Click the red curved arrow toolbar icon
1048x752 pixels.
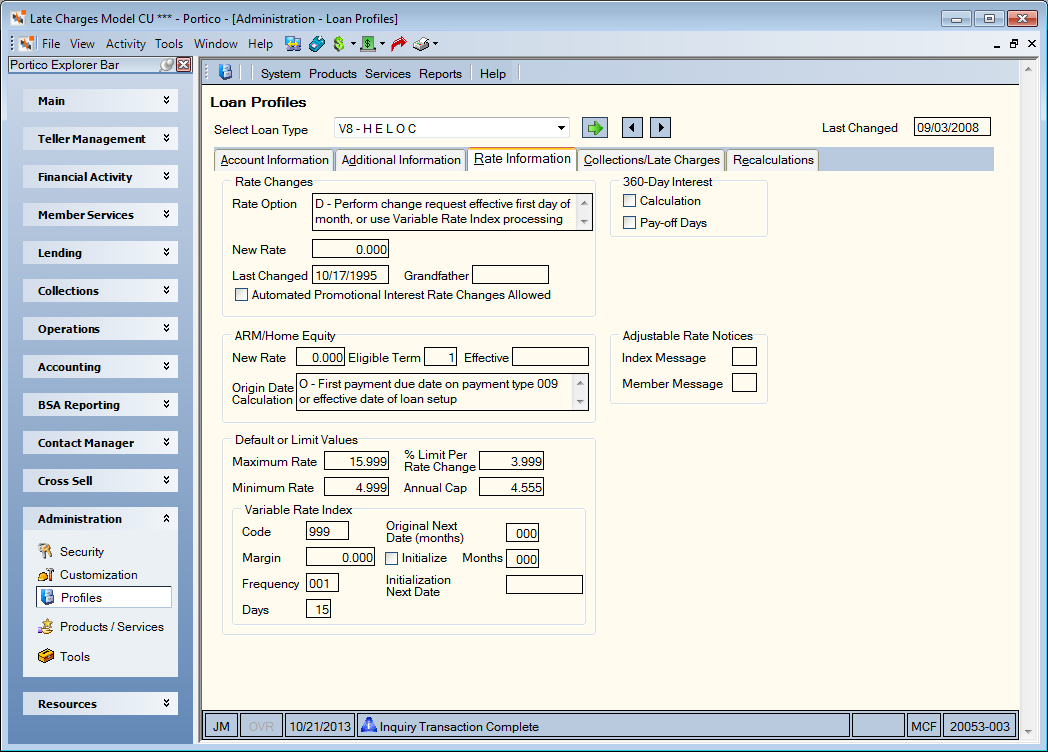tap(398, 44)
